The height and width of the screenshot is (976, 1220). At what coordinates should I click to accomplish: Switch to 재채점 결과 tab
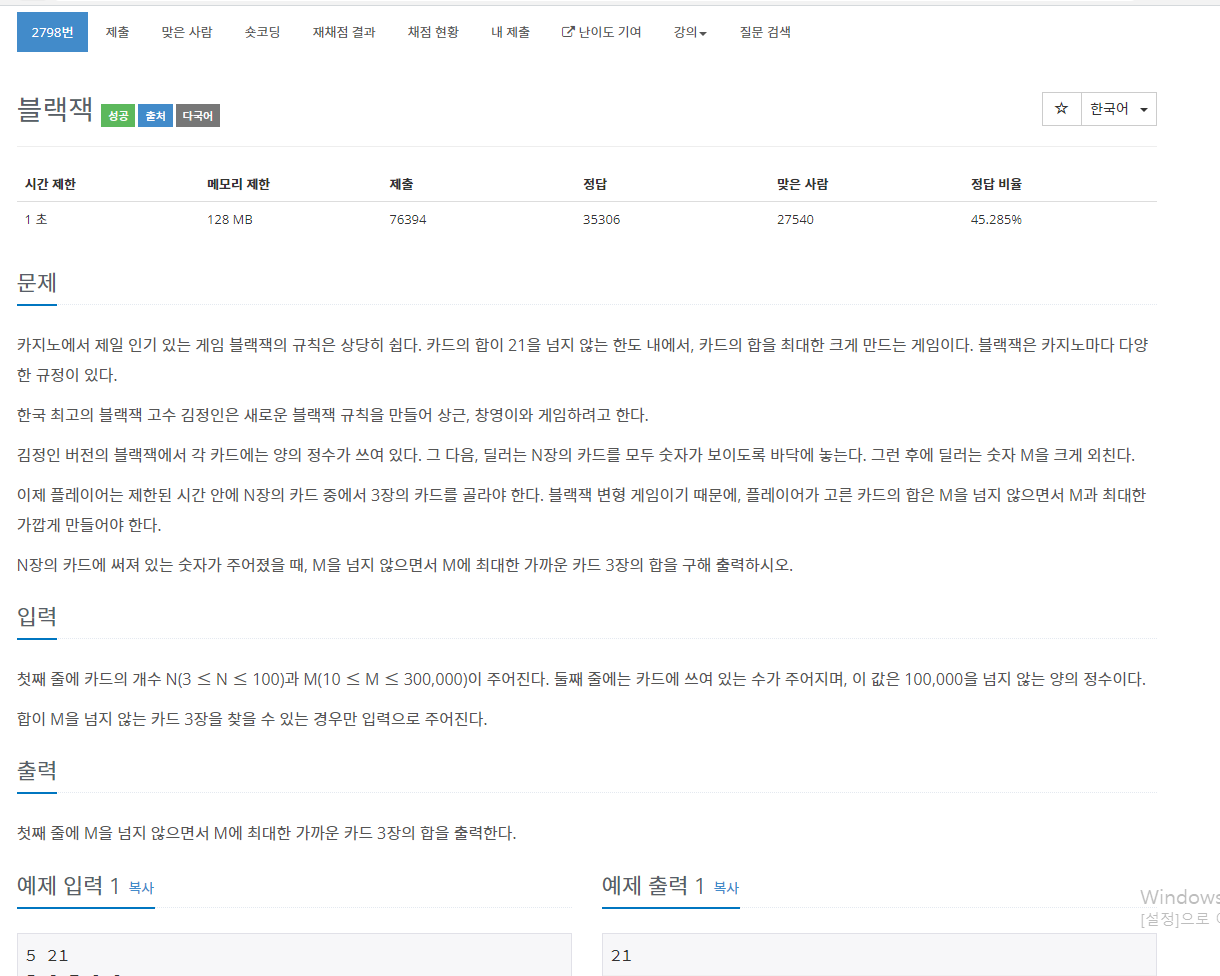point(343,32)
